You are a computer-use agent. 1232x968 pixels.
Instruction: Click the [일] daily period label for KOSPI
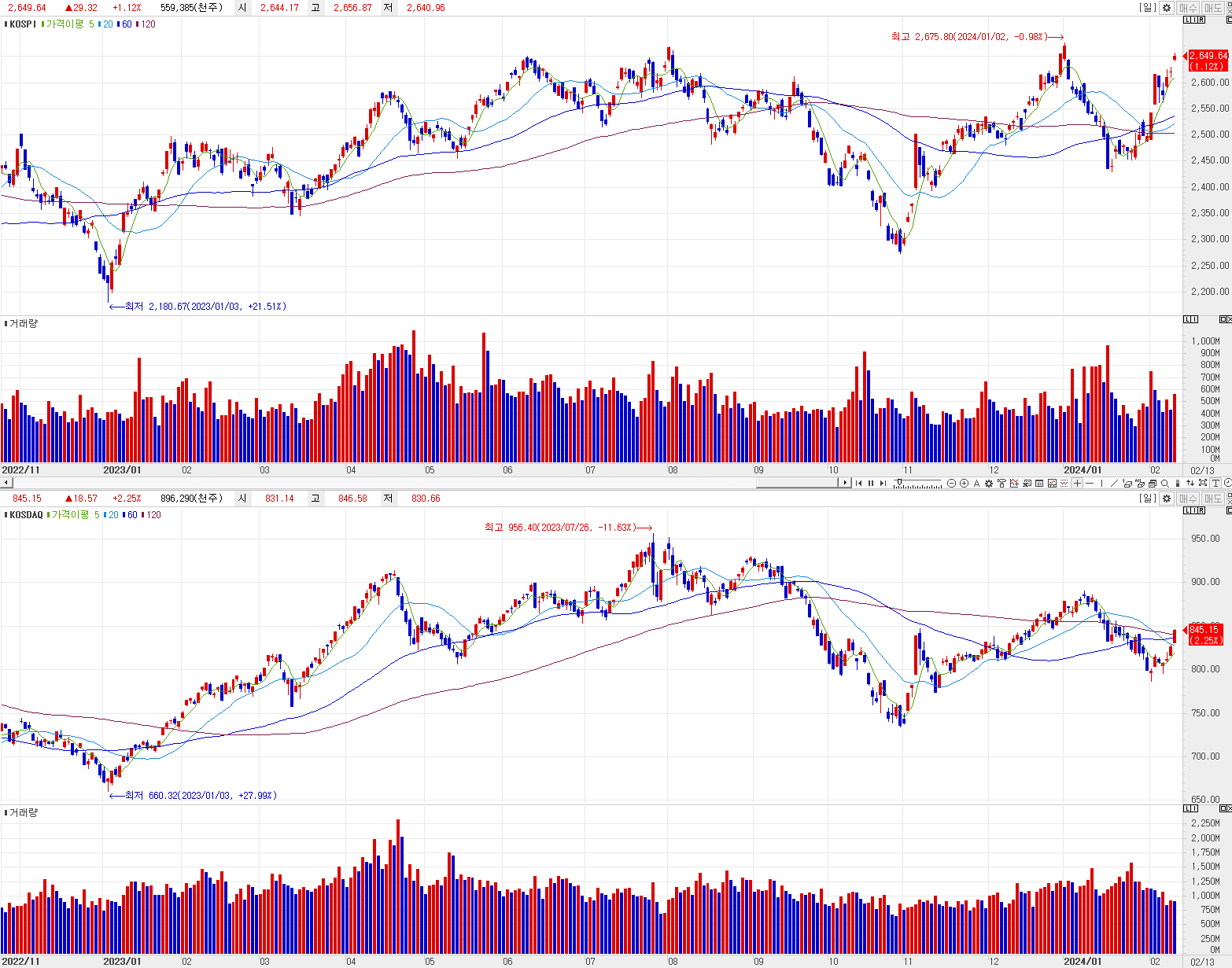coord(1148,8)
